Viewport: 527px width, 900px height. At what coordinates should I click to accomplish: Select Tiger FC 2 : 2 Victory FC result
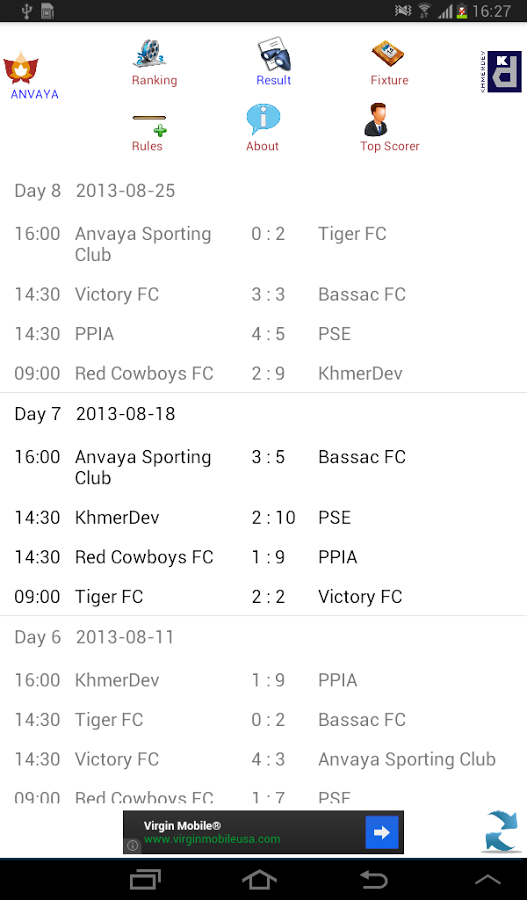[x=264, y=596]
